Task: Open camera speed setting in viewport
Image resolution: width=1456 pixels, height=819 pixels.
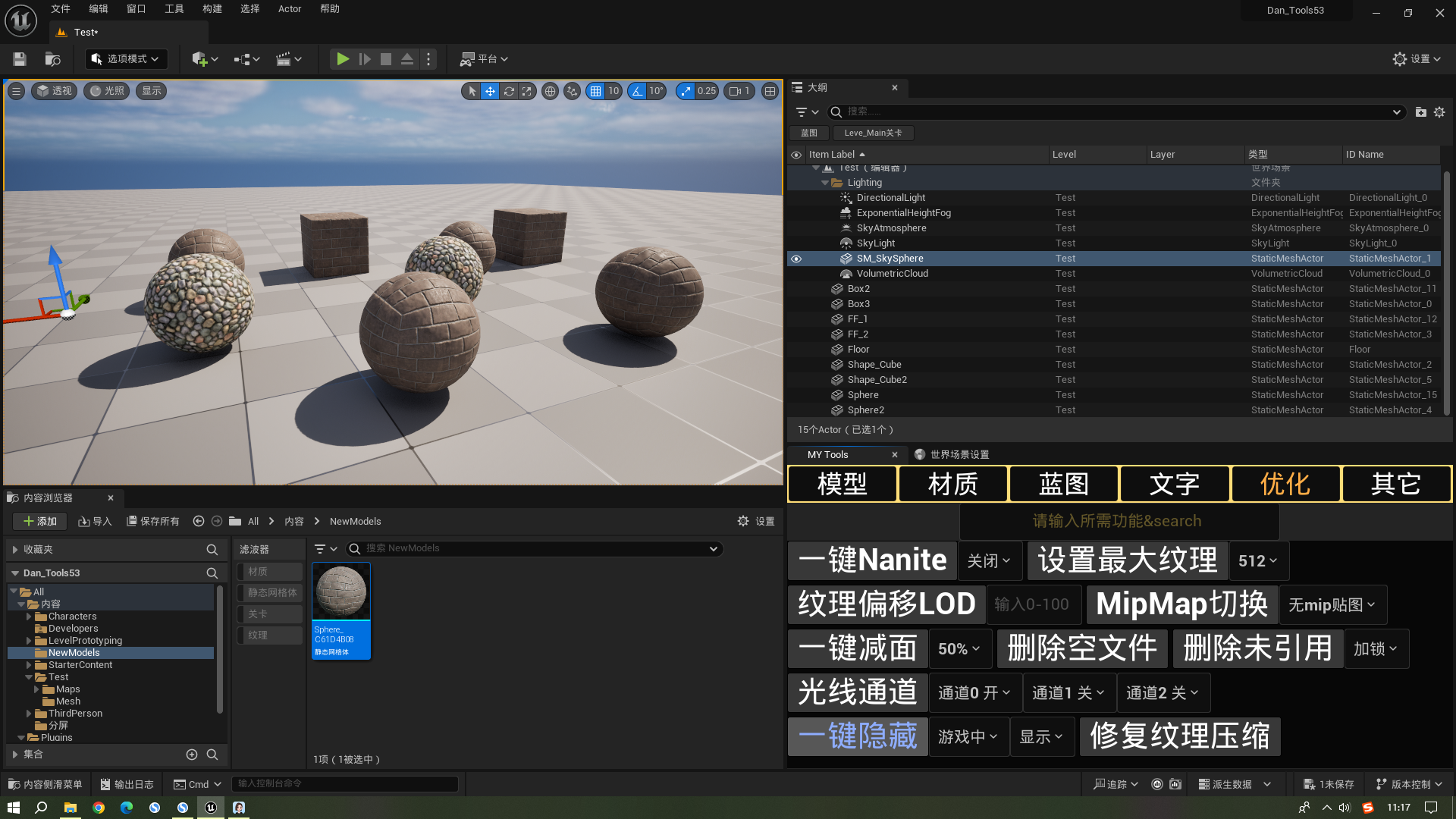Action: [x=739, y=91]
